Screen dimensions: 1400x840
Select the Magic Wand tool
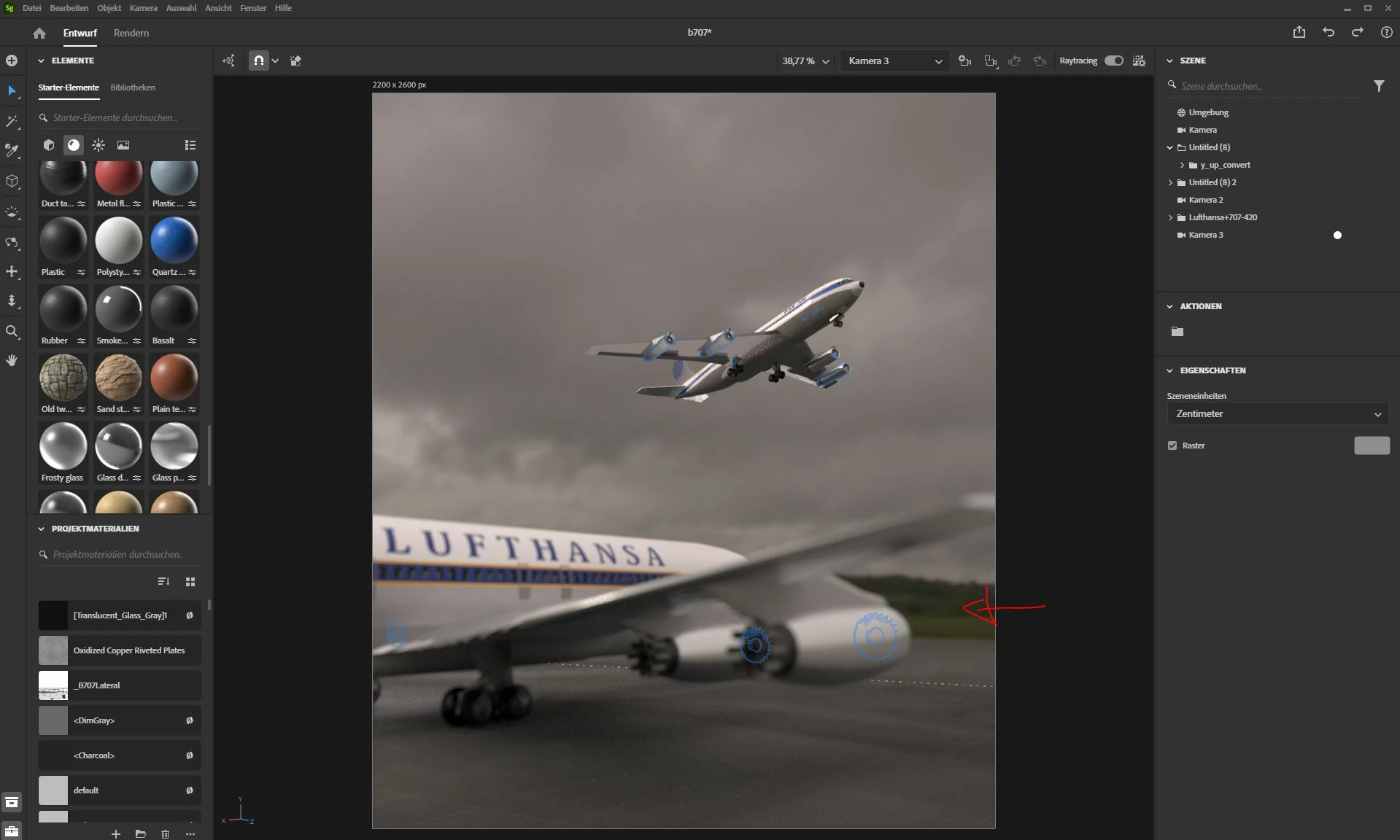click(12, 121)
